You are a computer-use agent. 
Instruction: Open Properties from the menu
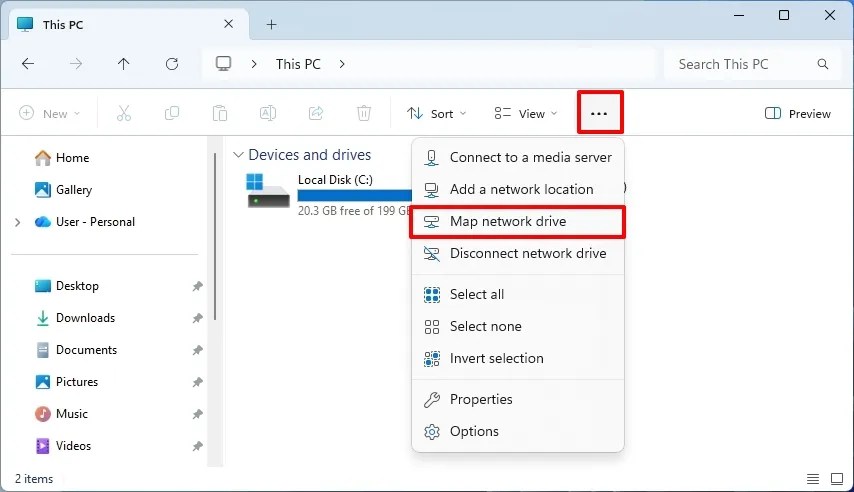click(518, 399)
